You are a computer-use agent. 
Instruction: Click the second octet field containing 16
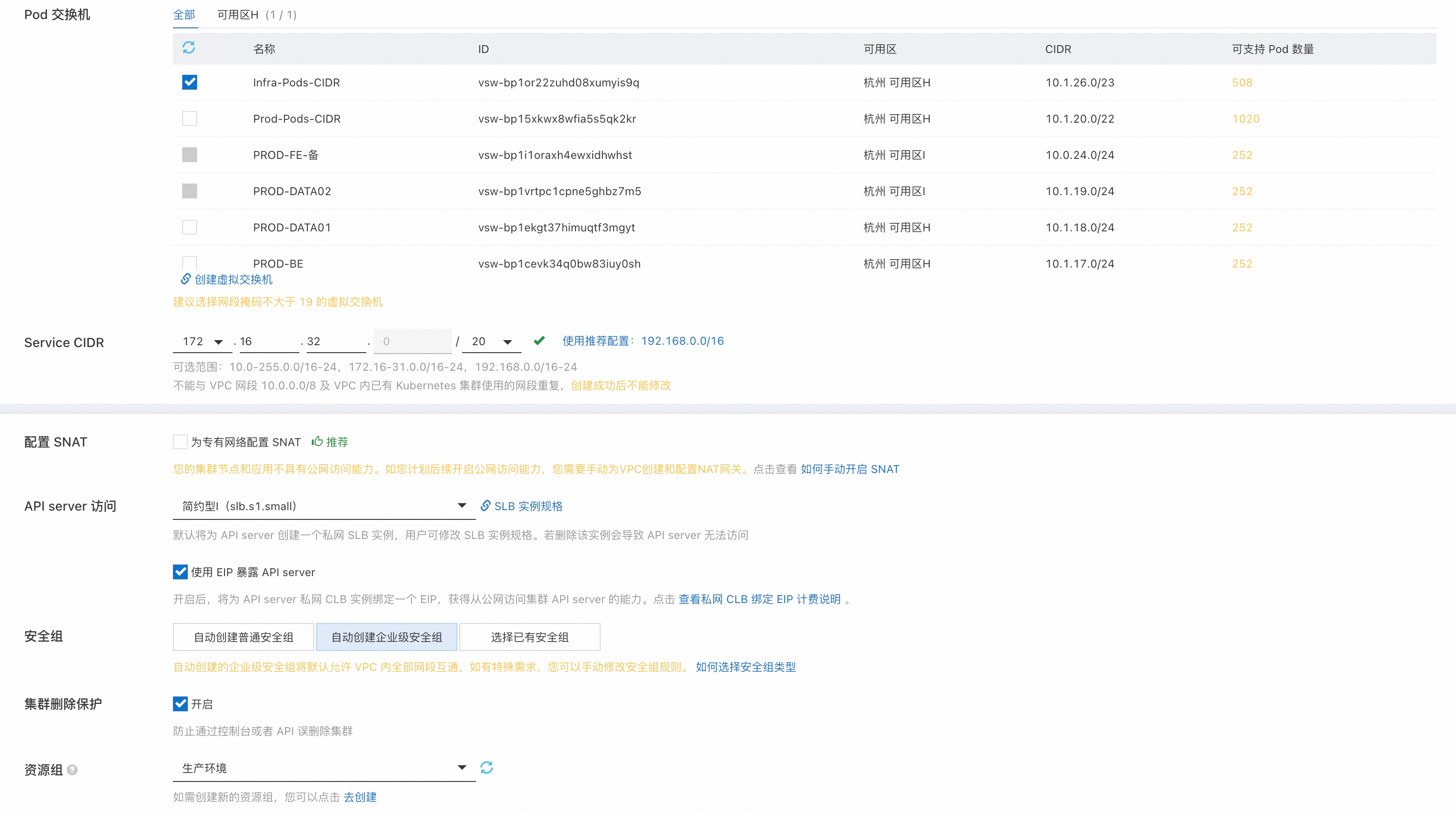coord(269,341)
